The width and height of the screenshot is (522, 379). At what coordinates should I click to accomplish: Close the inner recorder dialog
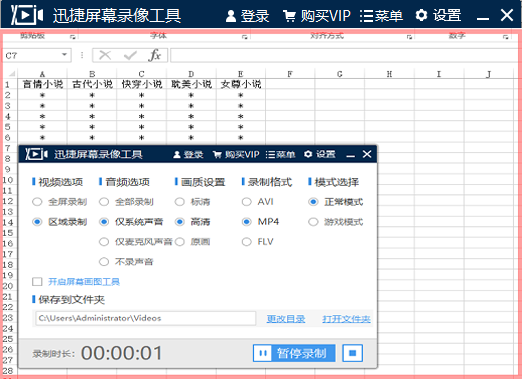[367, 154]
